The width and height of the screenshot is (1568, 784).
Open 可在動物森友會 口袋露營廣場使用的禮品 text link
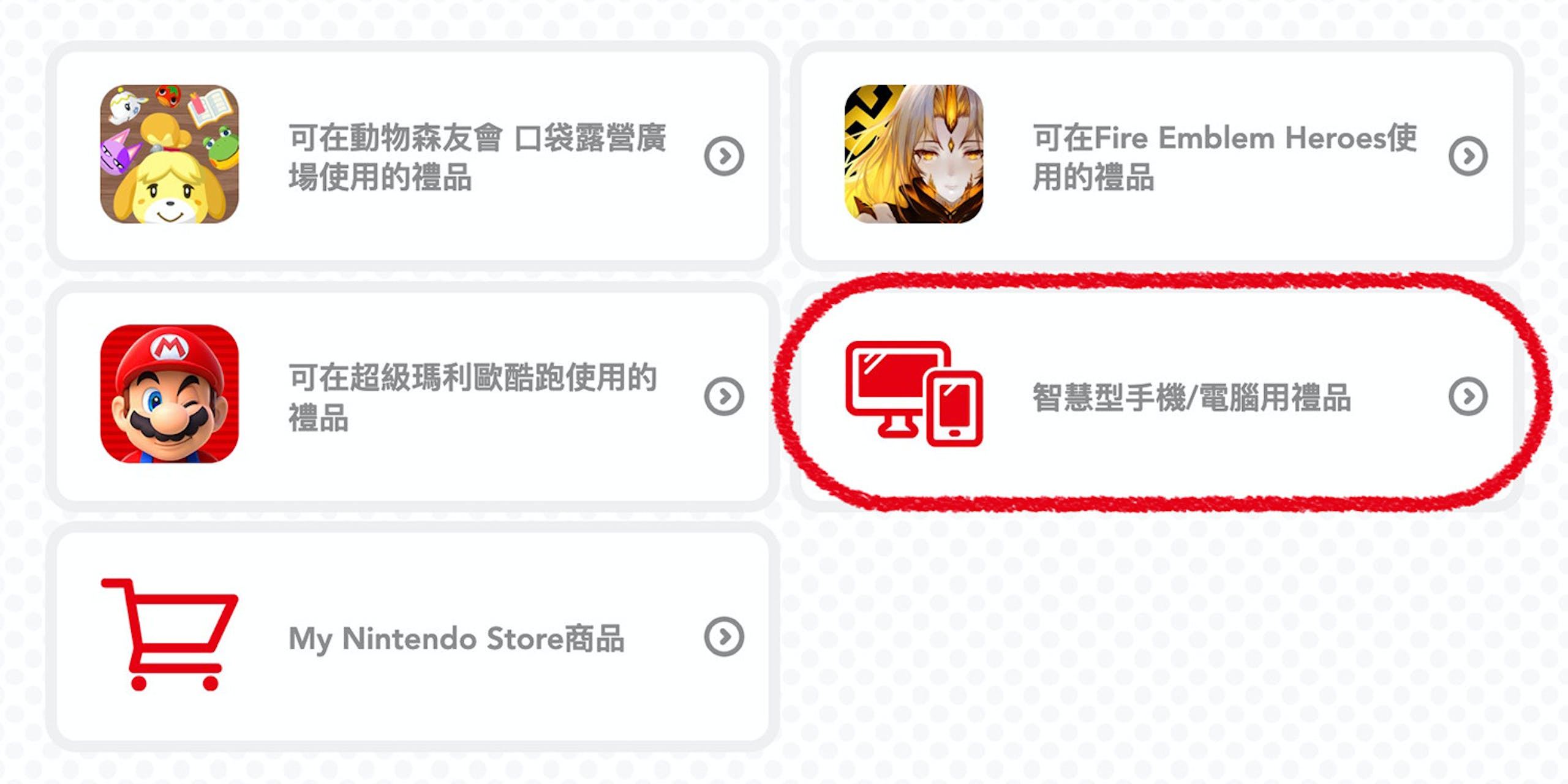click(x=477, y=157)
